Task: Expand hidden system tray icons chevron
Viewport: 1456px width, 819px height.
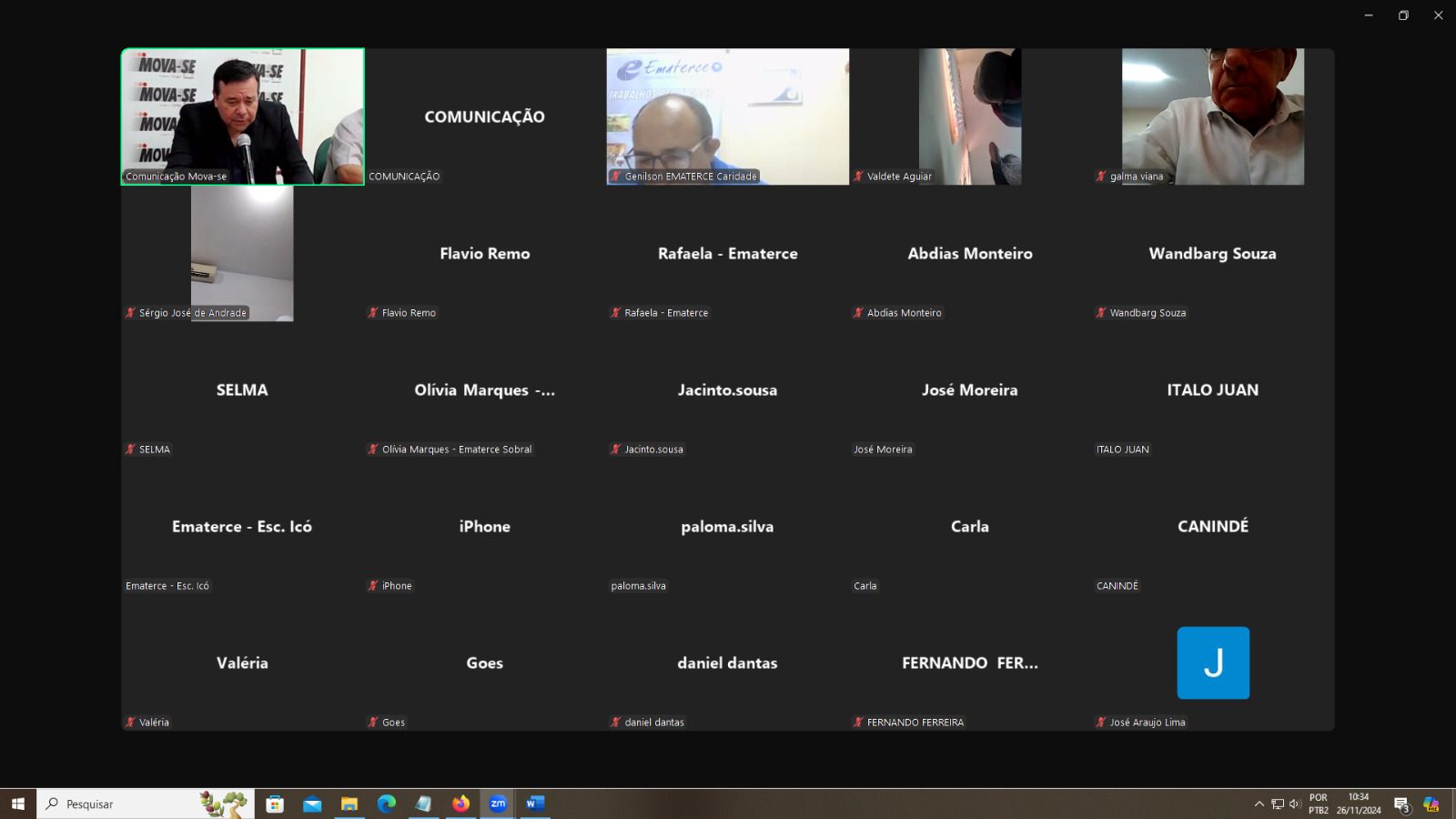Action: point(1259,804)
